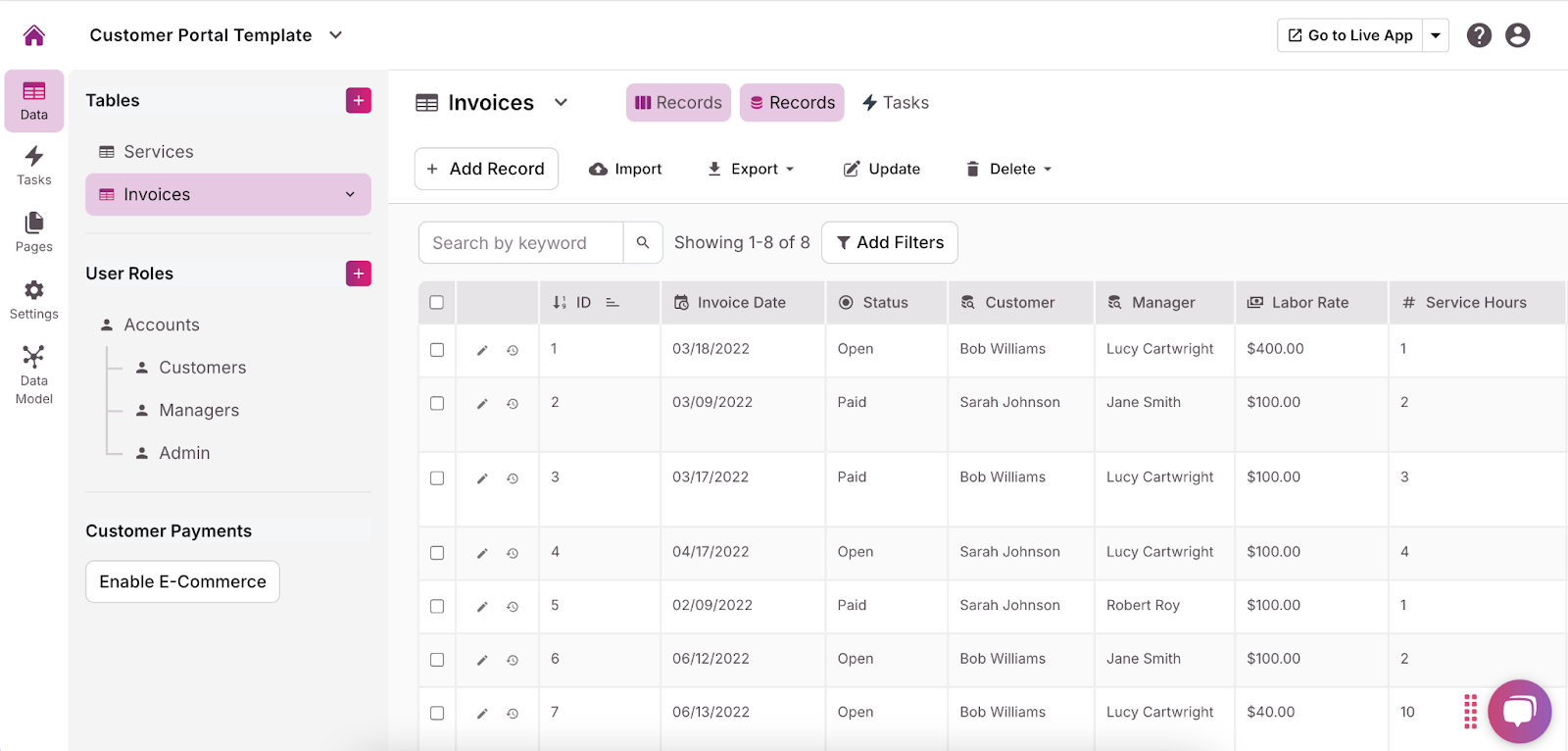Click the home icon in top-left

click(x=34, y=35)
